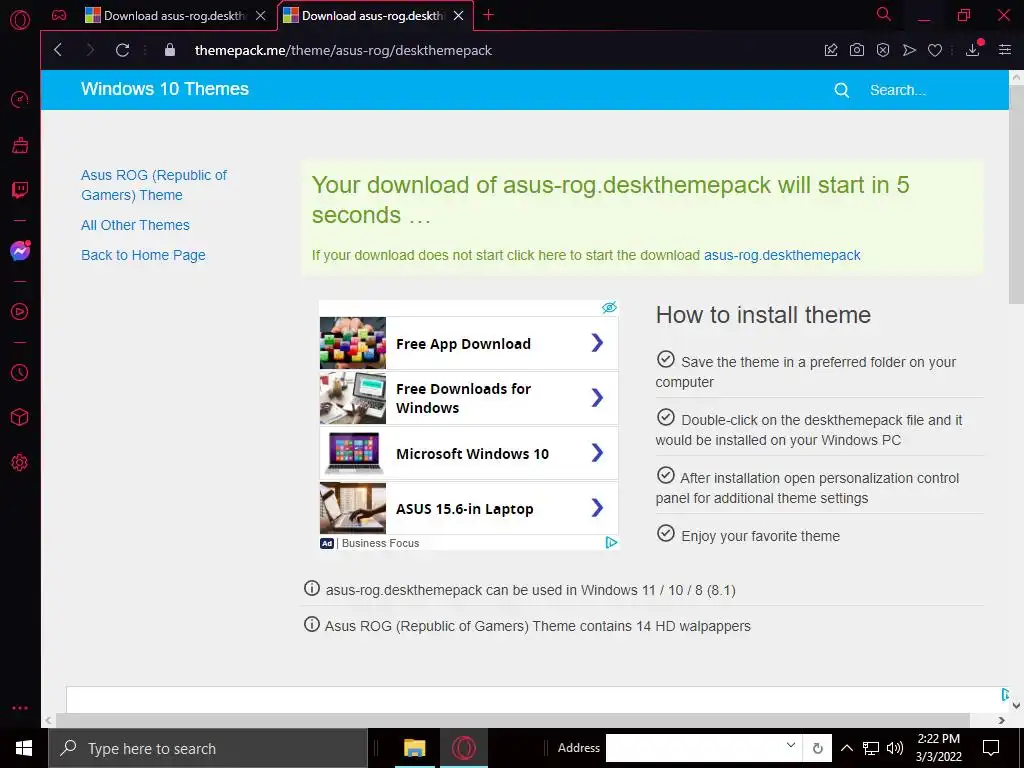Screen dimensions: 1024x768
Task: Click the Free App Download ad row
Action: 468,344
